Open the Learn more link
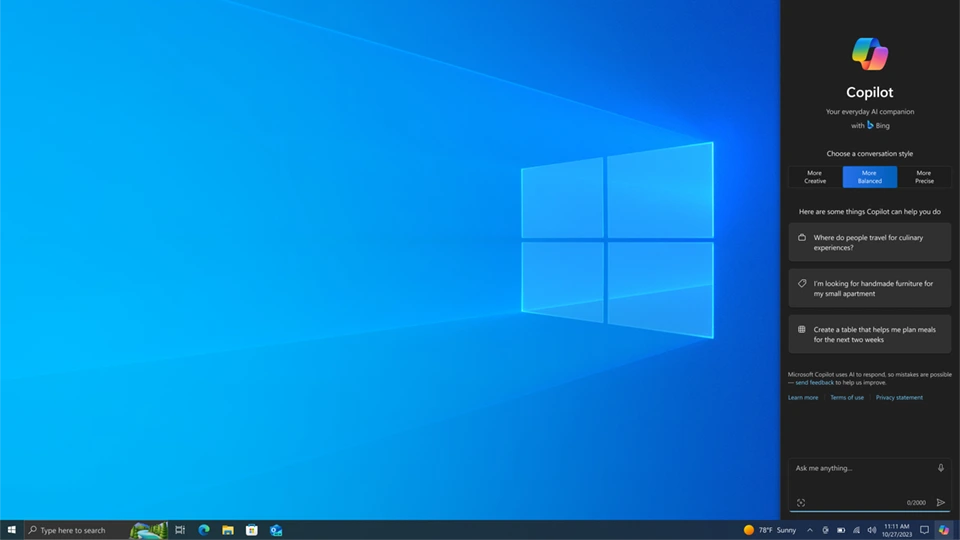960x540 pixels. (x=803, y=397)
